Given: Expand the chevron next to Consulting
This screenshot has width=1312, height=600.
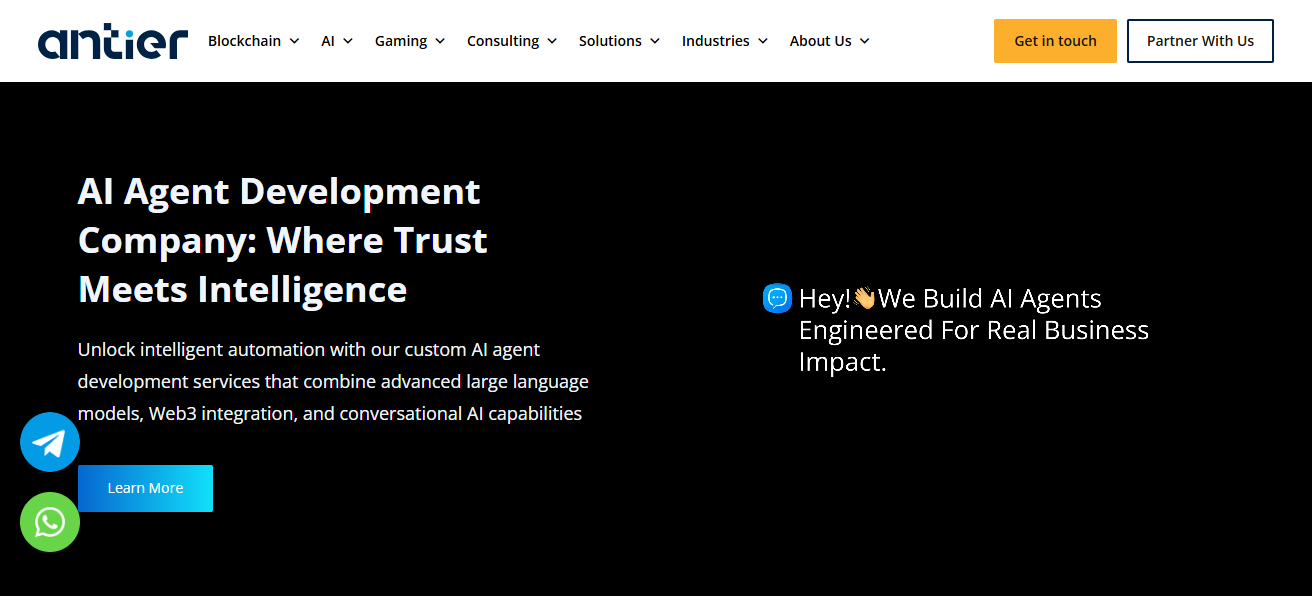Looking at the screenshot, I should pyautogui.click(x=552, y=41).
